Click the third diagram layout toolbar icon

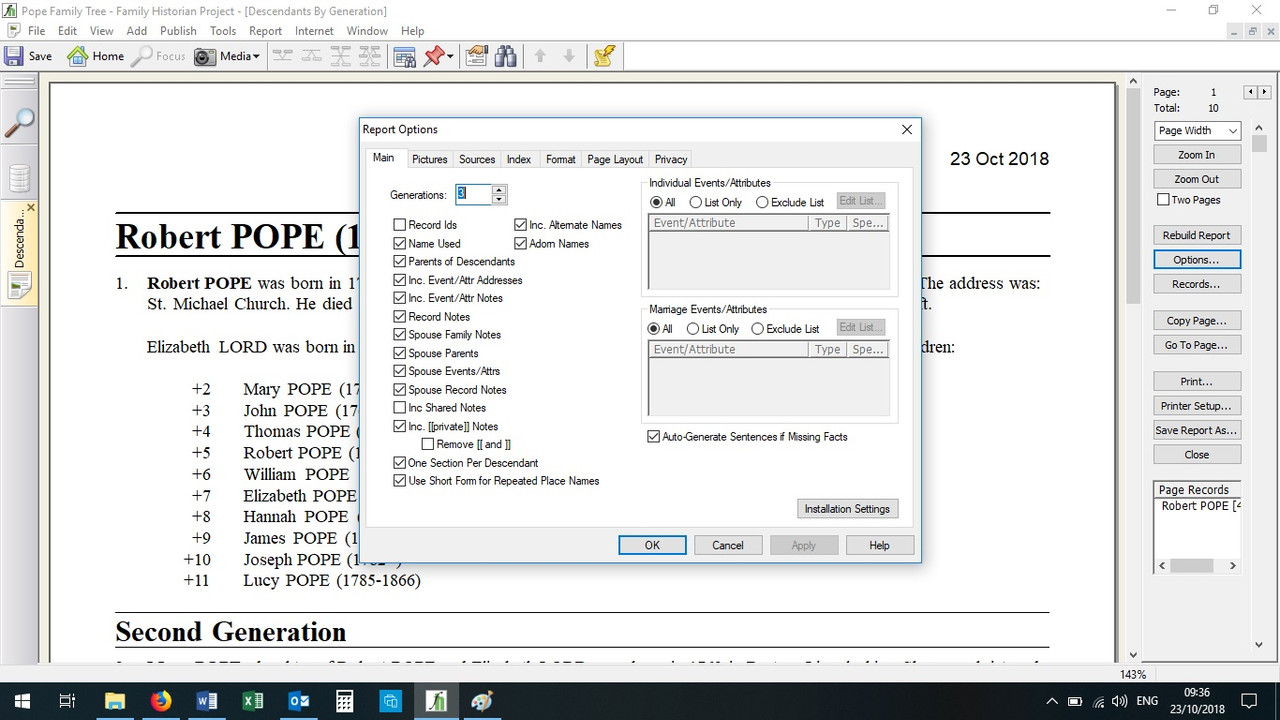click(341, 56)
